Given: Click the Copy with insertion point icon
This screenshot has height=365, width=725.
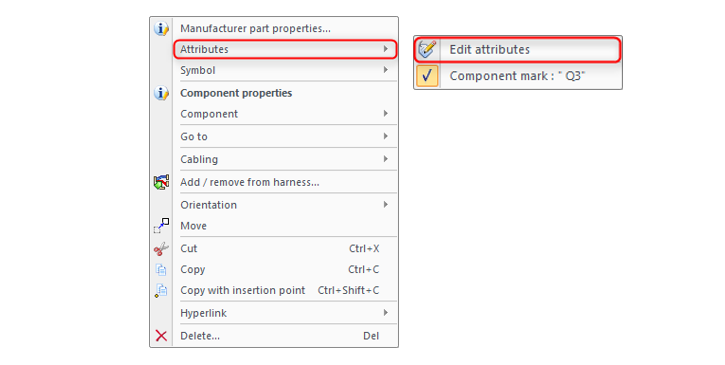Looking at the screenshot, I should pyautogui.click(x=161, y=291).
